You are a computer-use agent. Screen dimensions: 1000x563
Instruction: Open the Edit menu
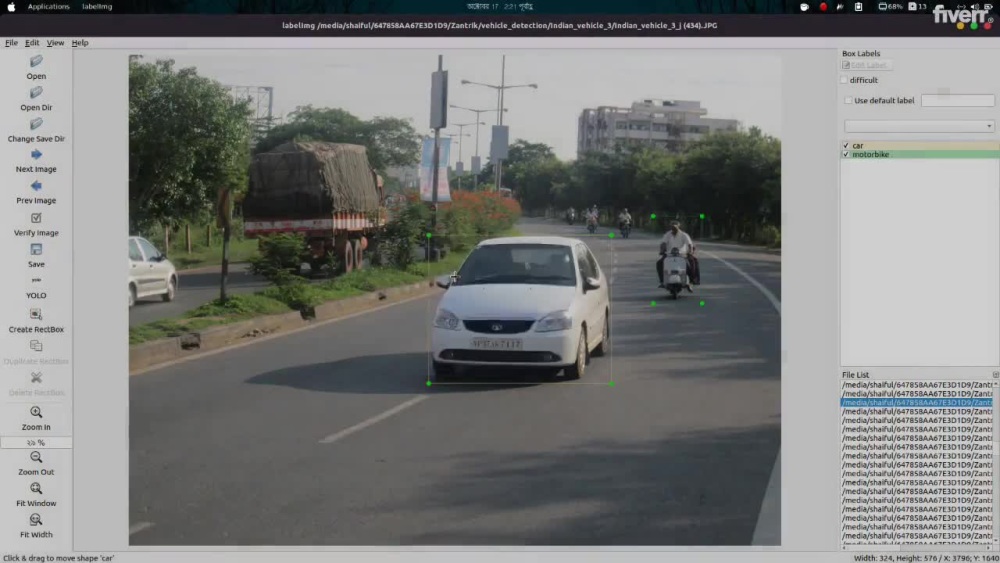[32, 43]
